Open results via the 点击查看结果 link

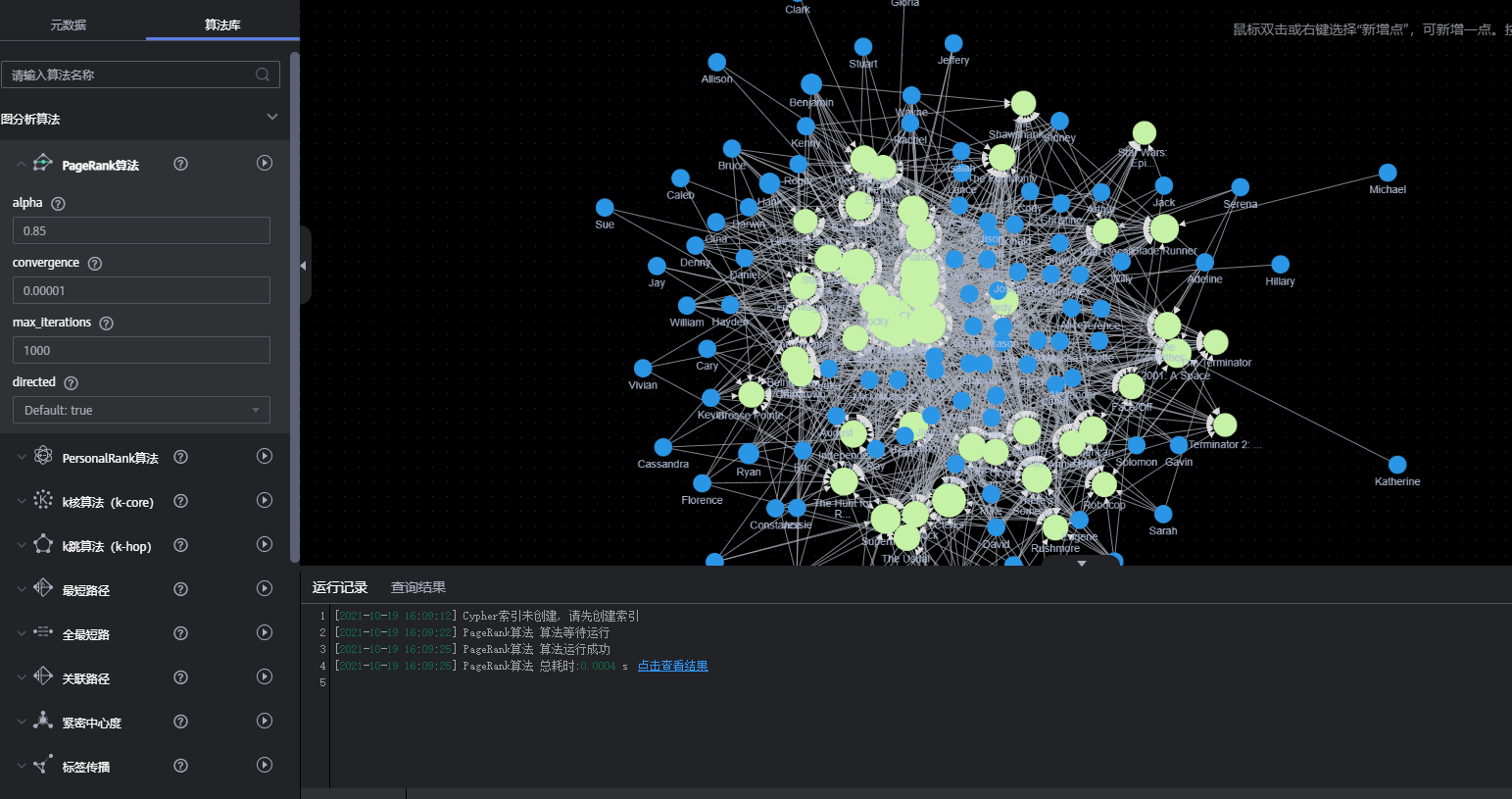(x=672, y=665)
